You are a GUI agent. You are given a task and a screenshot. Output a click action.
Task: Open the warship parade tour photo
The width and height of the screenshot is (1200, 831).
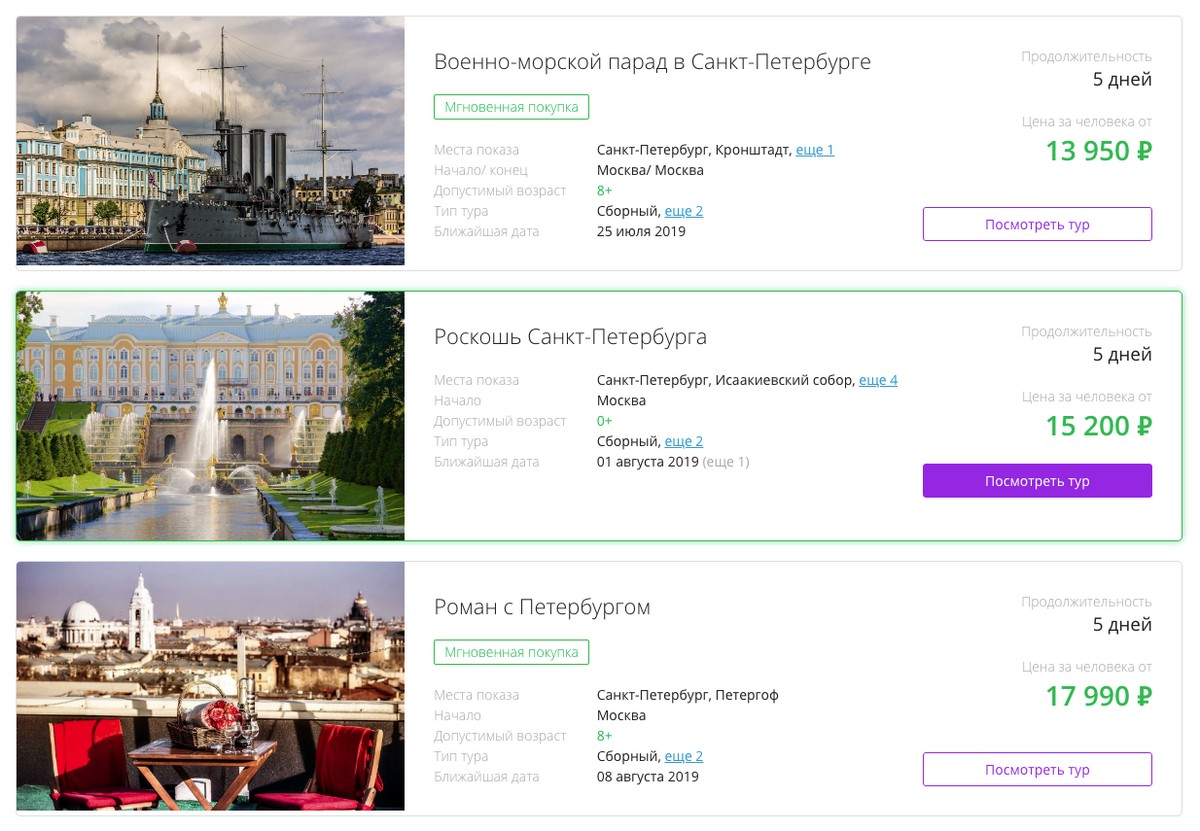210,141
